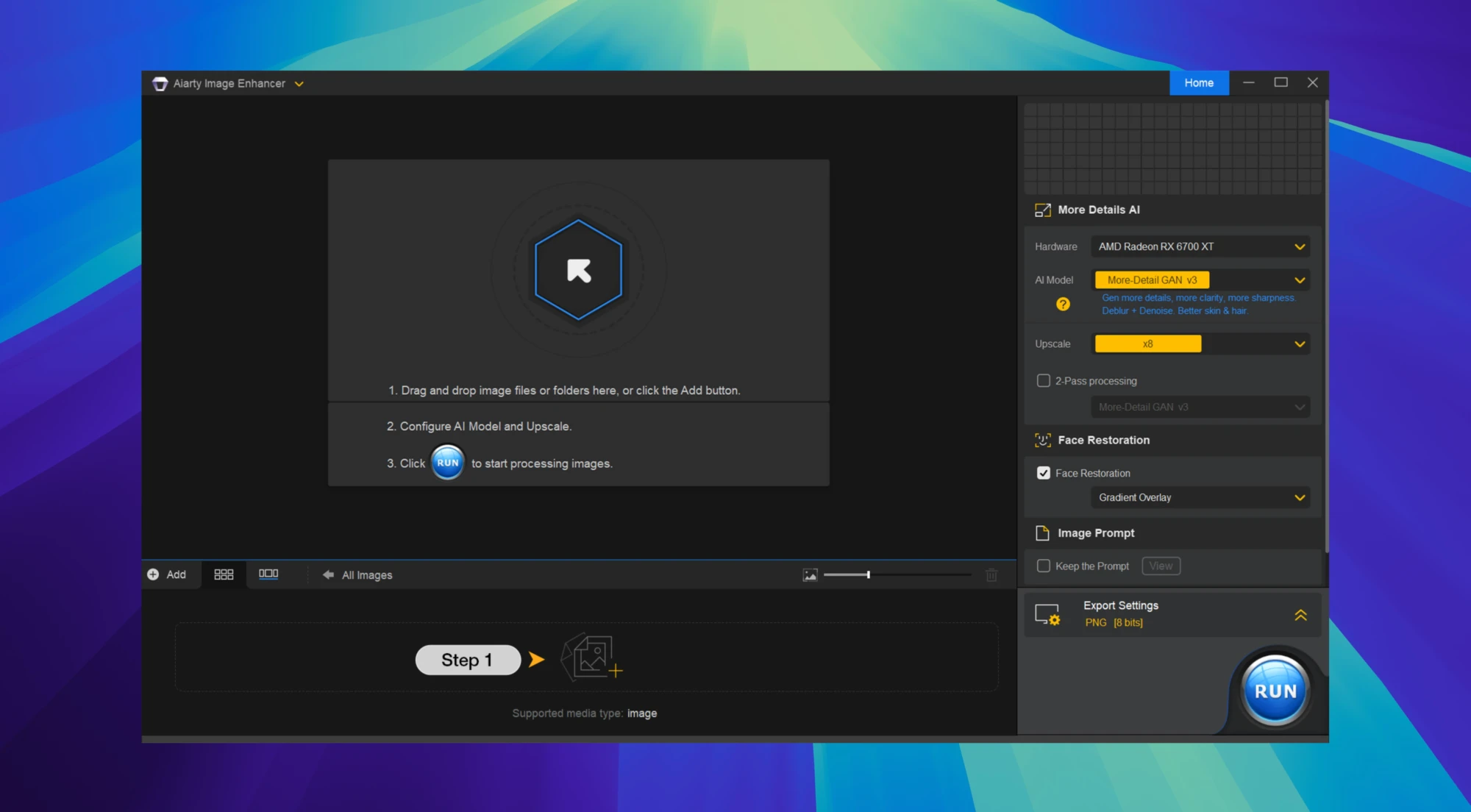Adjust the thumbnail size slider
1471x812 pixels.
pyautogui.click(x=869, y=574)
